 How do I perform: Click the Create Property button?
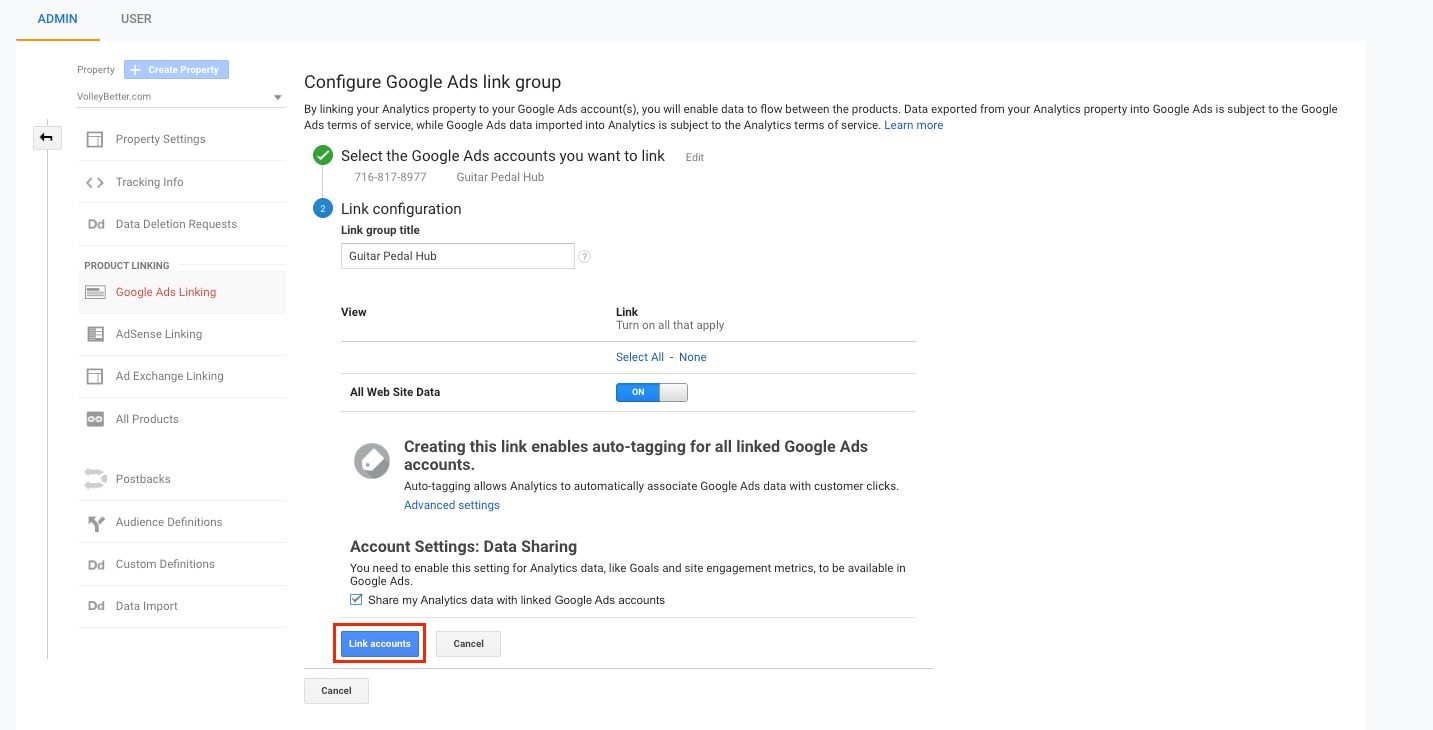pyautogui.click(x=177, y=70)
